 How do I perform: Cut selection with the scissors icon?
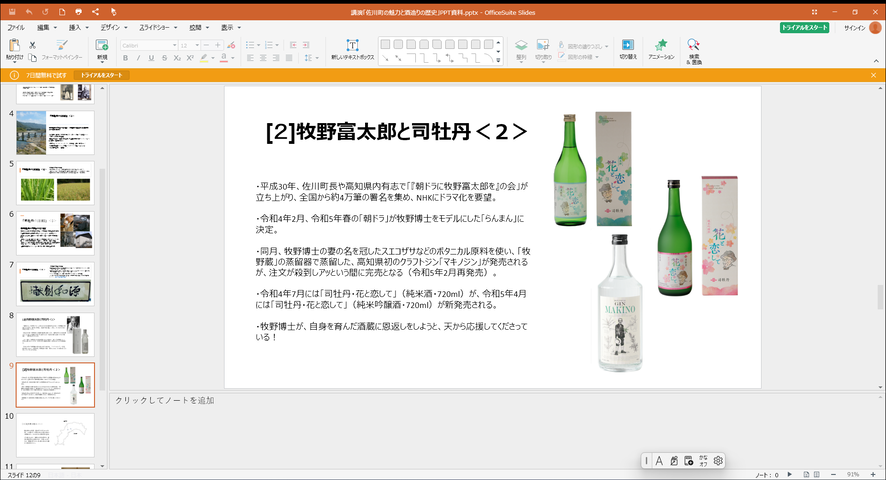pyautogui.click(x=32, y=45)
